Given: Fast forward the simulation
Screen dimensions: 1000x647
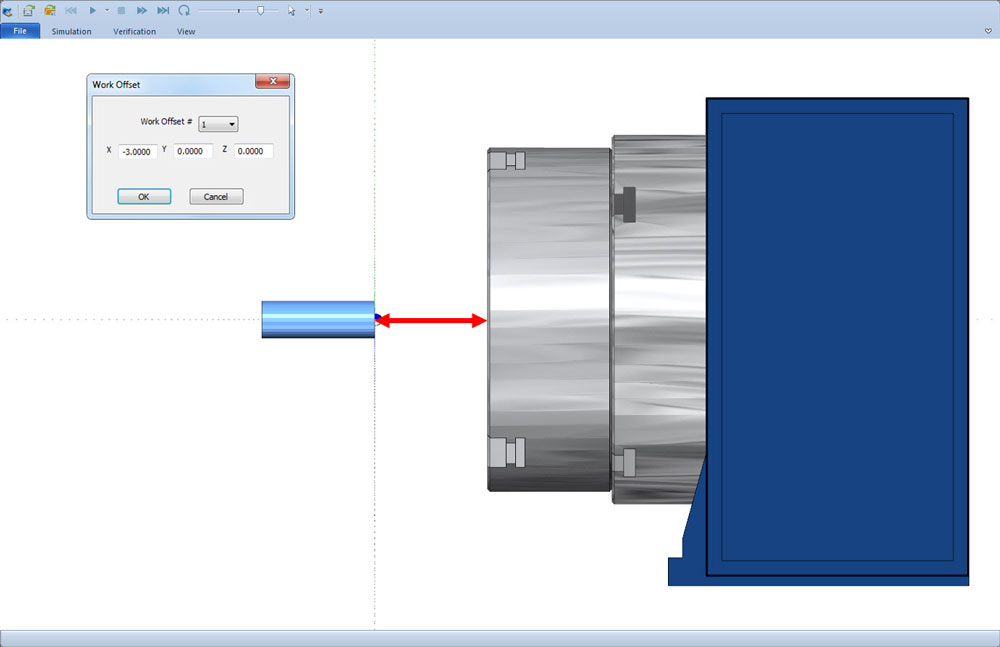Looking at the screenshot, I should coord(142,11).
